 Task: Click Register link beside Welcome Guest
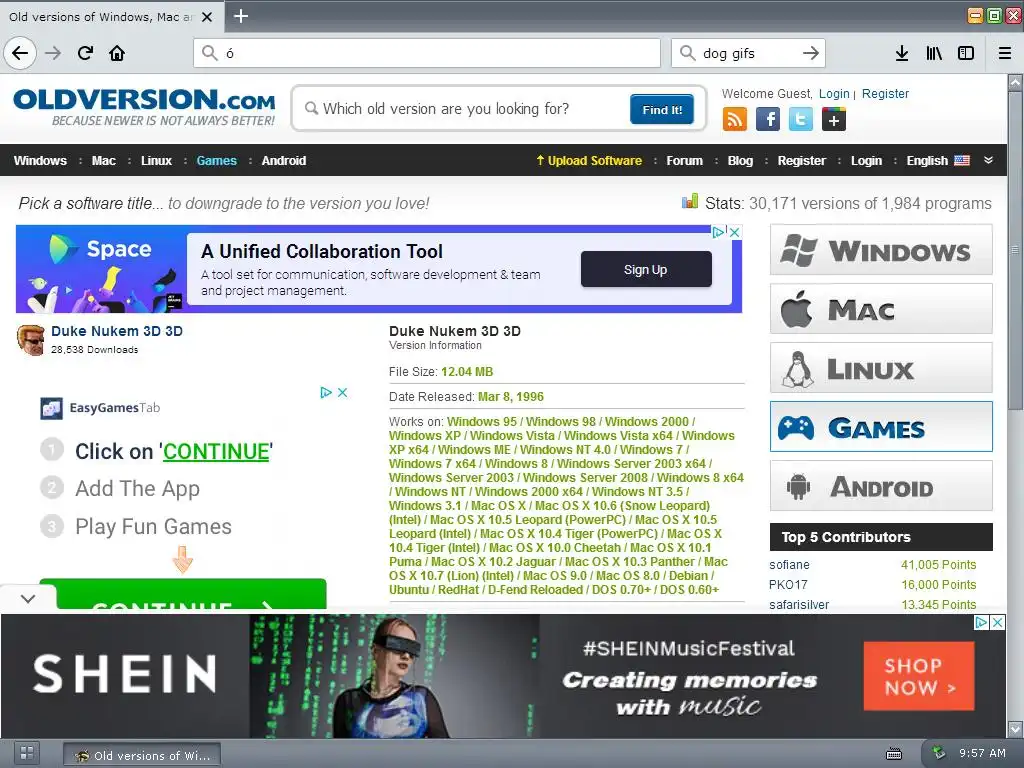coord(885,93)
